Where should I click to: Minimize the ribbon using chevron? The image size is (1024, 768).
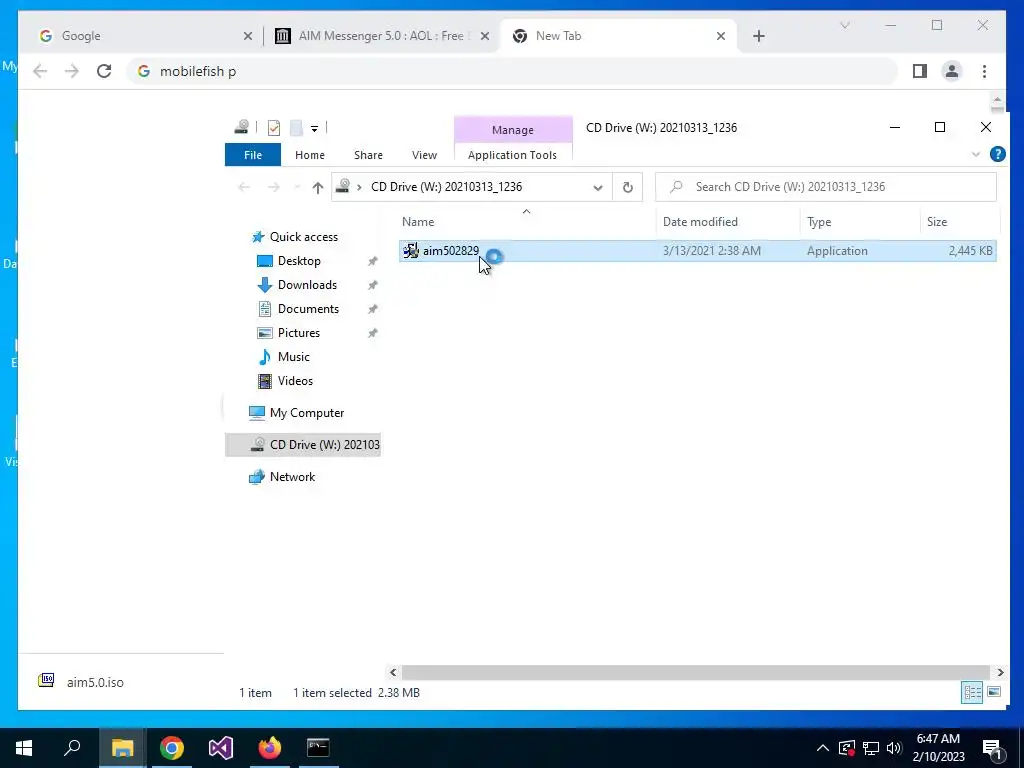976,154
